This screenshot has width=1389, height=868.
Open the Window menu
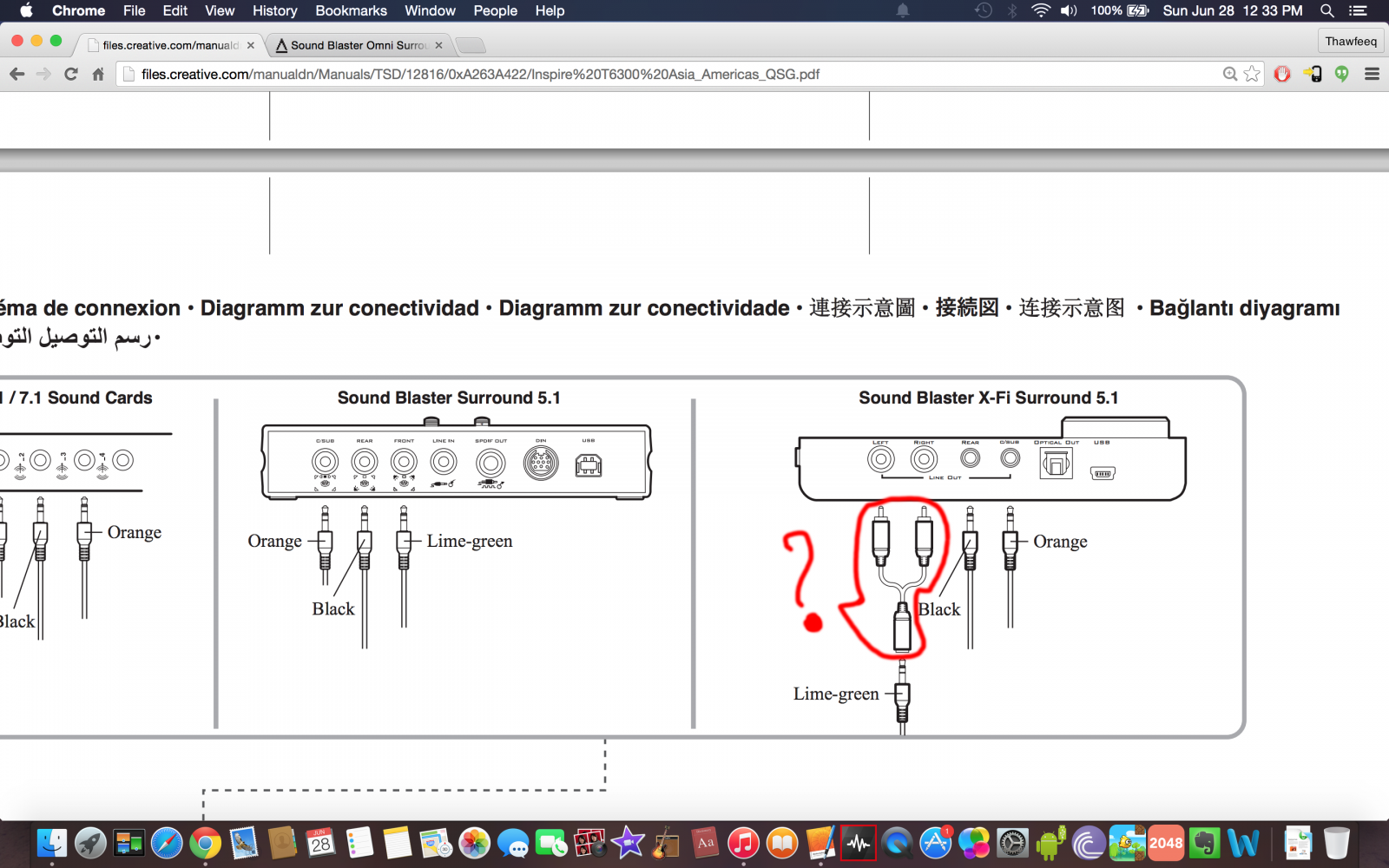tap(430, 10)
